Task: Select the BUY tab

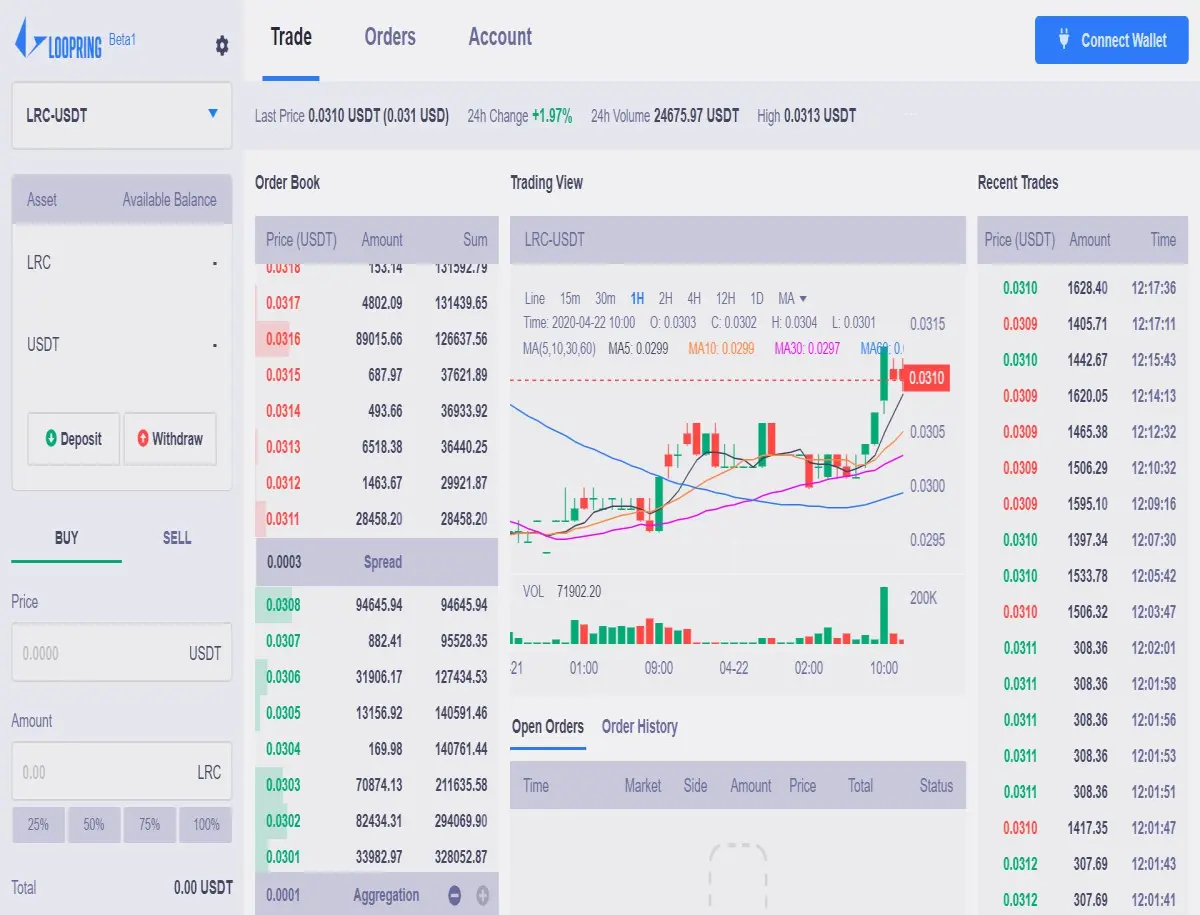Action: tap(66, 538)
